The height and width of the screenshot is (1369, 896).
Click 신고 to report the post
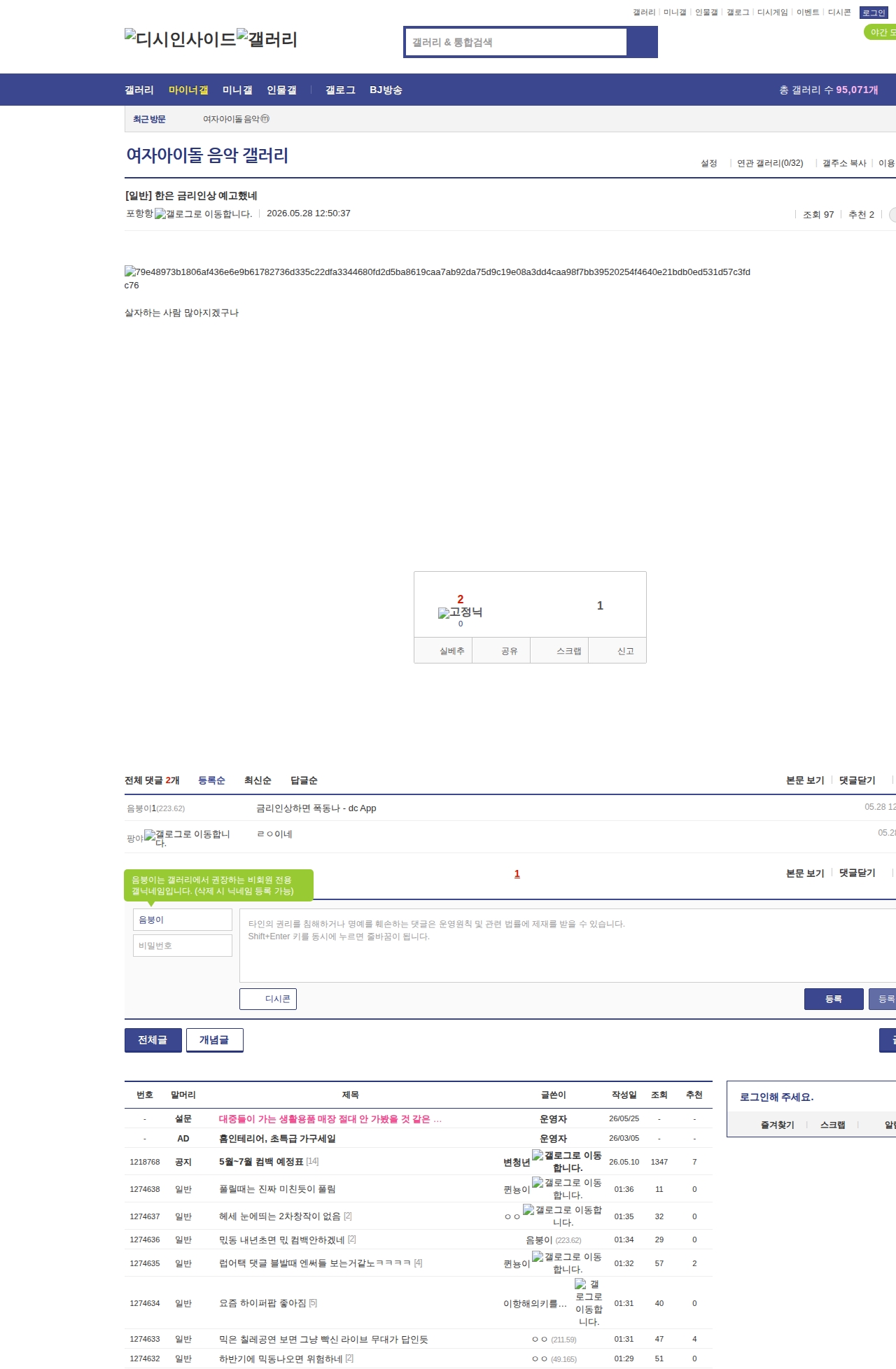tap(617, 650)
